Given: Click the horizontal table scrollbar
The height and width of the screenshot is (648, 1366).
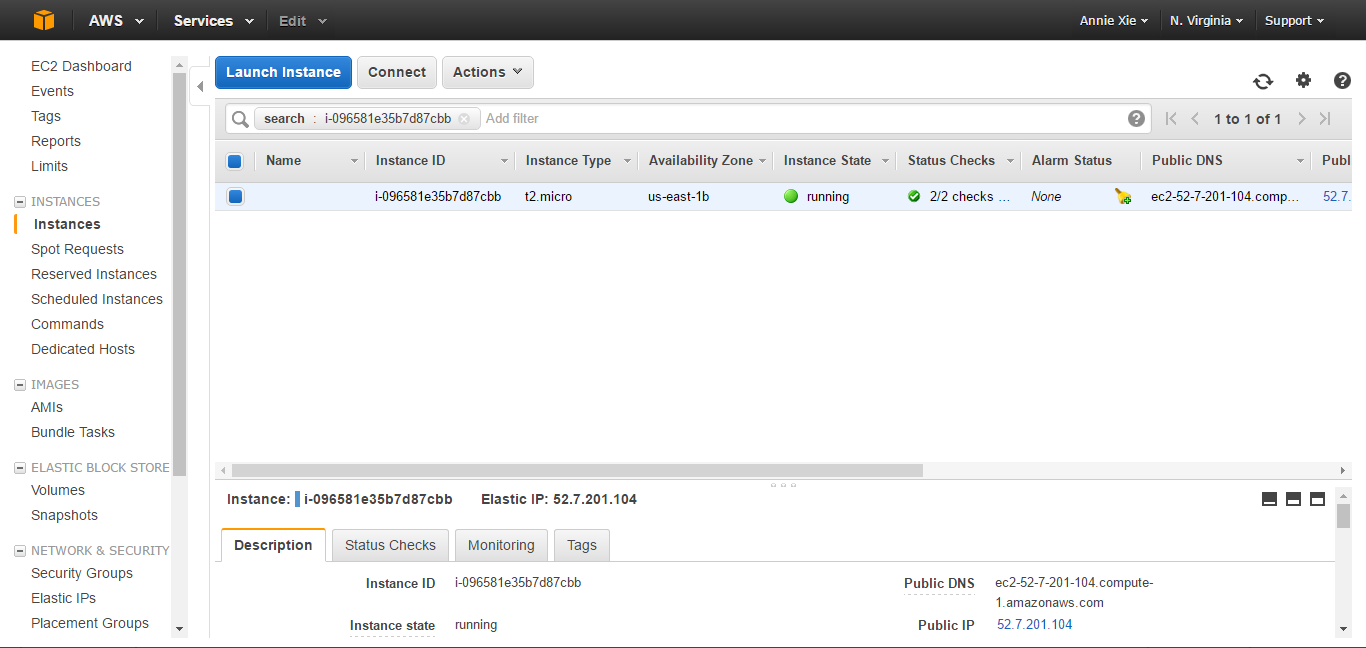Looking at the screenshot, I should 577,470.
